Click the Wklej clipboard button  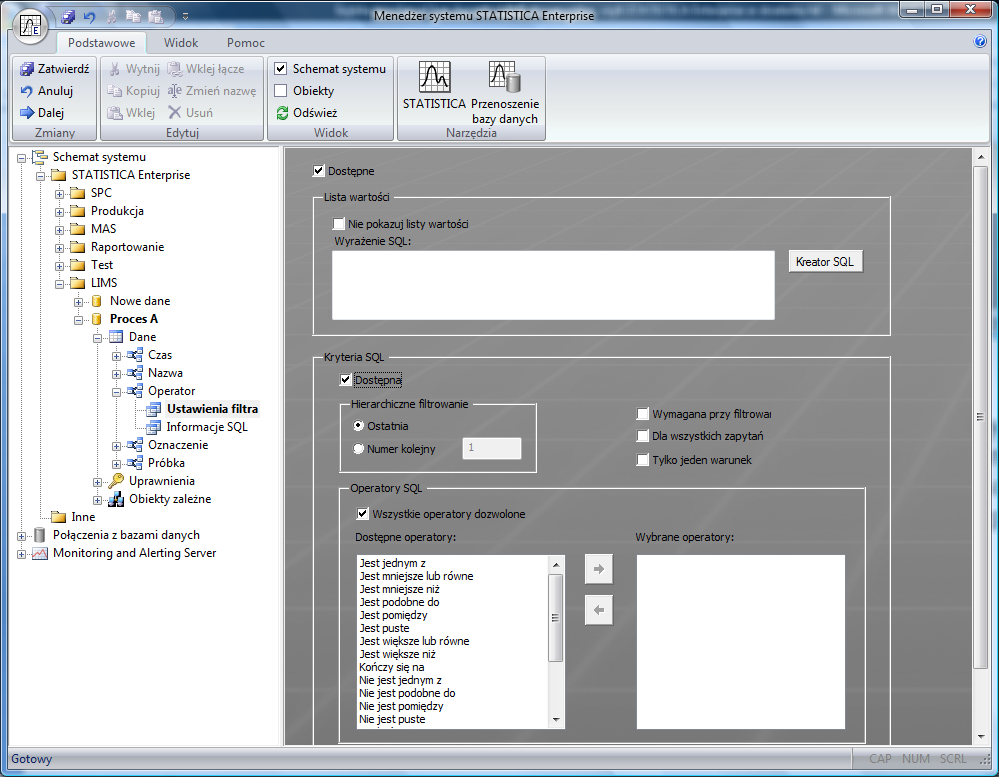click(x=131, y=113)
